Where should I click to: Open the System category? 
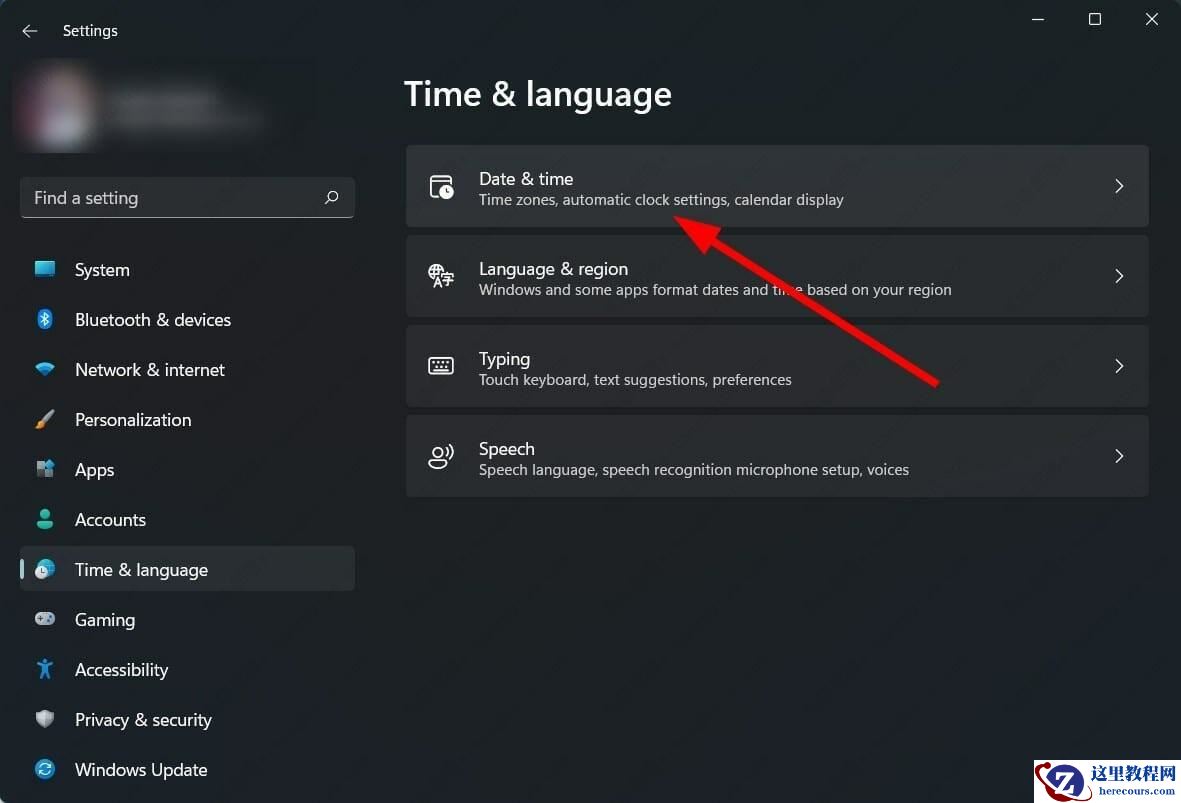(x=102, y=270)
